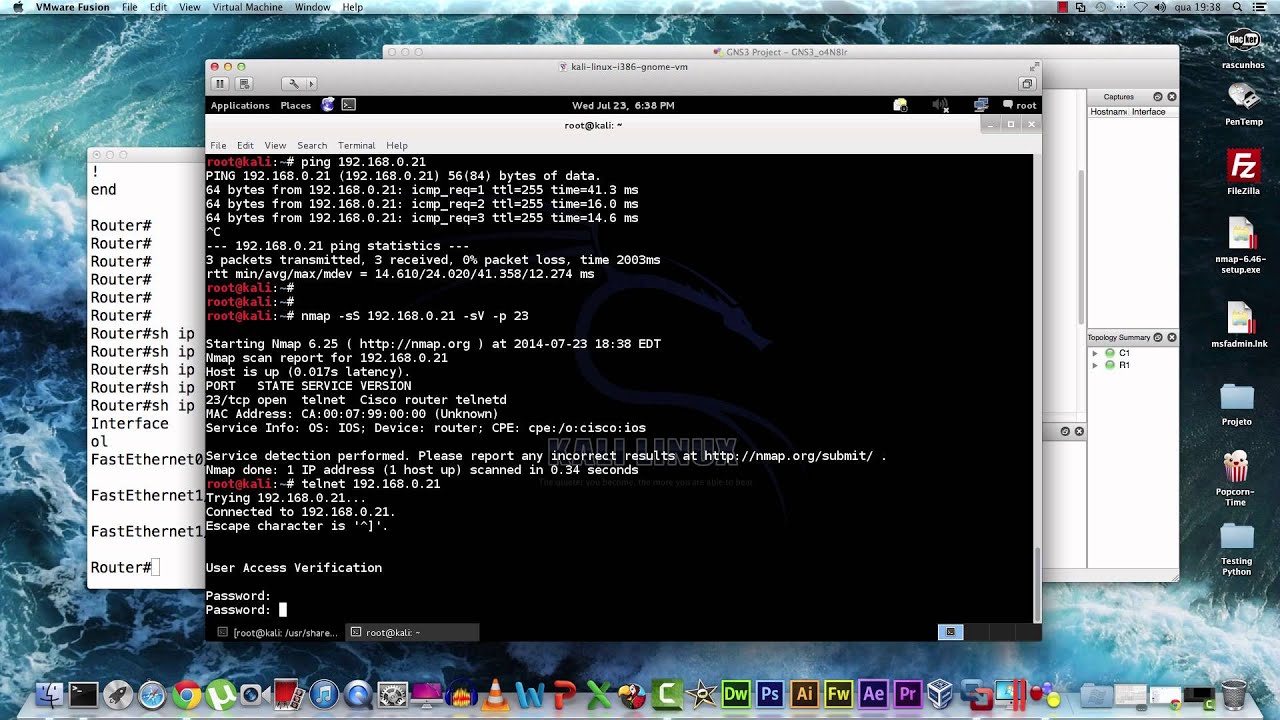Viewport: 1280px width, 720px height.
Task: Open the rascunhos desktop icon
Action: [x=1243, y=48]
